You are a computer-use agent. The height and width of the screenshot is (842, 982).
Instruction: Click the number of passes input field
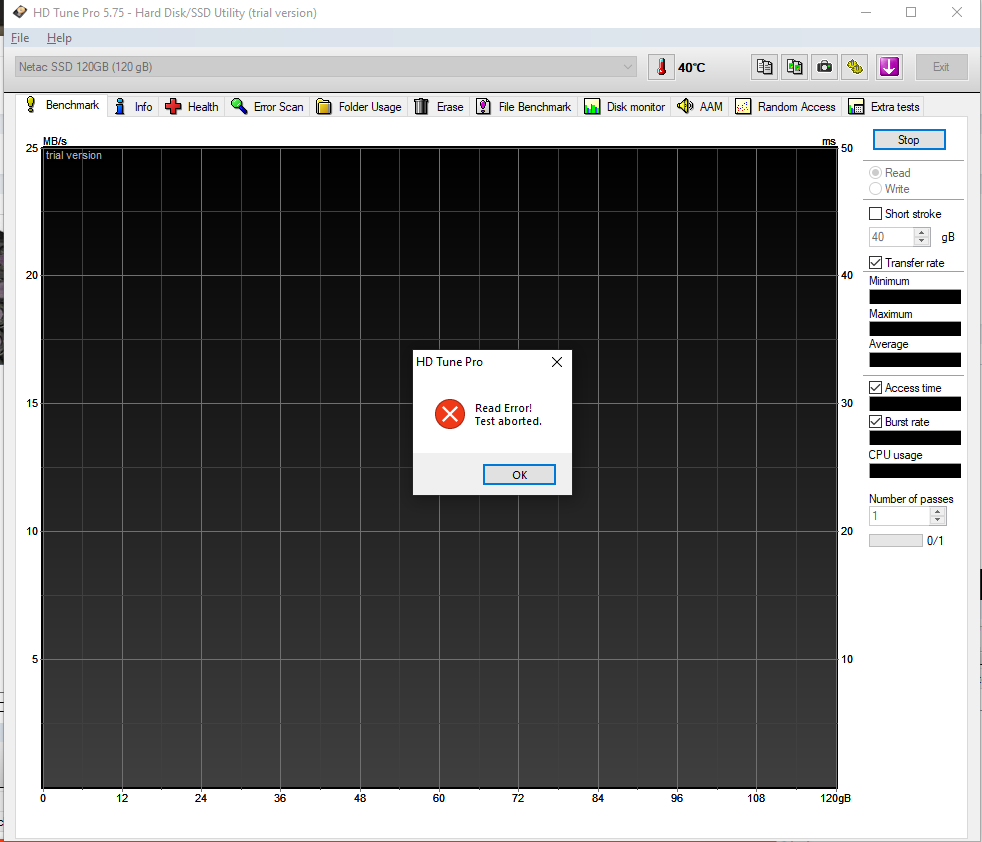899,516
